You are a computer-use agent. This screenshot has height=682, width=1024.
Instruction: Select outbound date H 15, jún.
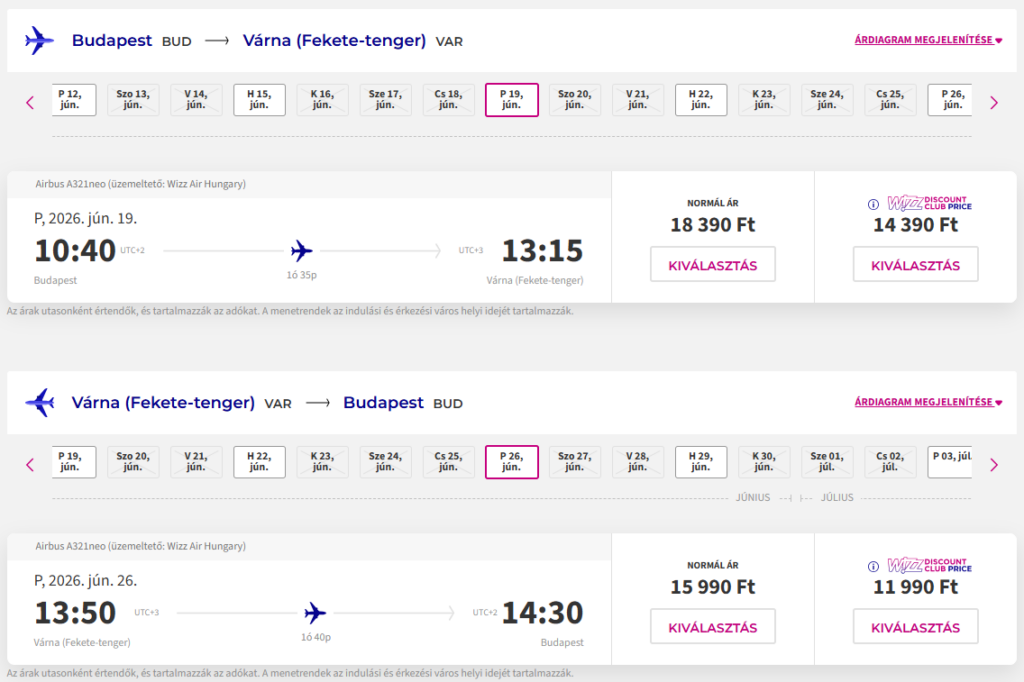click(x=259, y=99)
